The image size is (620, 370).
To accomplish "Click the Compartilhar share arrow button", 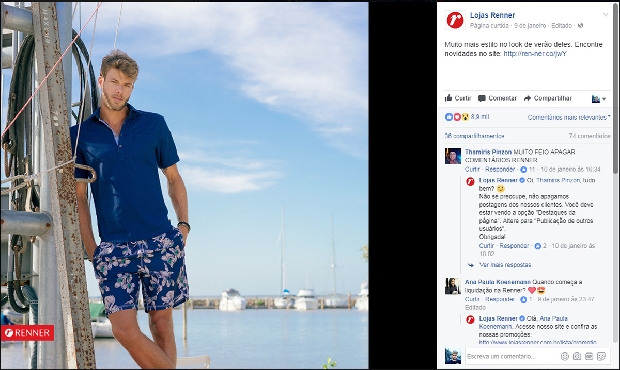I will coord(548,98).
